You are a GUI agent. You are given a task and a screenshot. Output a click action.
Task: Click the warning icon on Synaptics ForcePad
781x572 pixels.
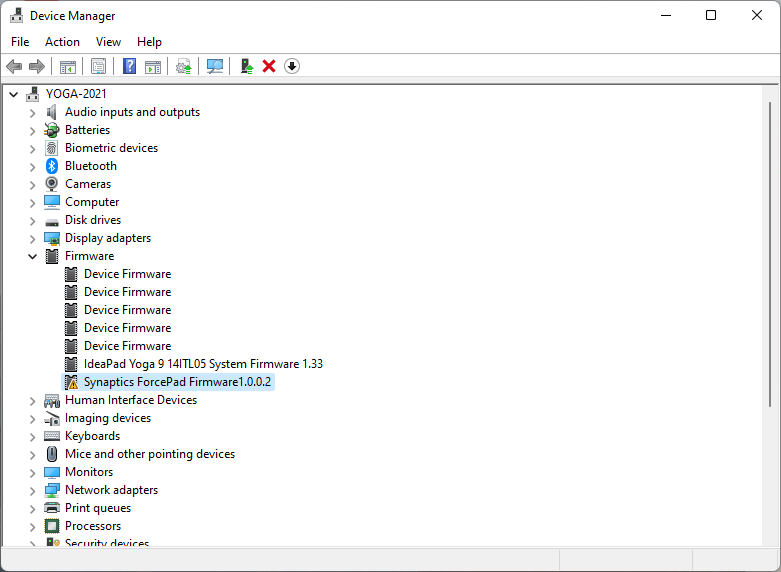pos(72,382)
